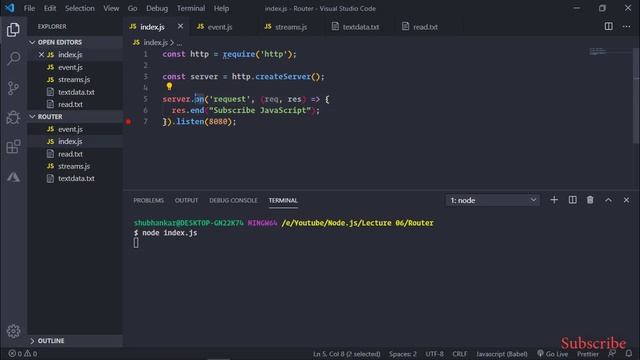The image size is (640, 360).
Task: Click the feedback icon in status bar
Action: (611, 353)
